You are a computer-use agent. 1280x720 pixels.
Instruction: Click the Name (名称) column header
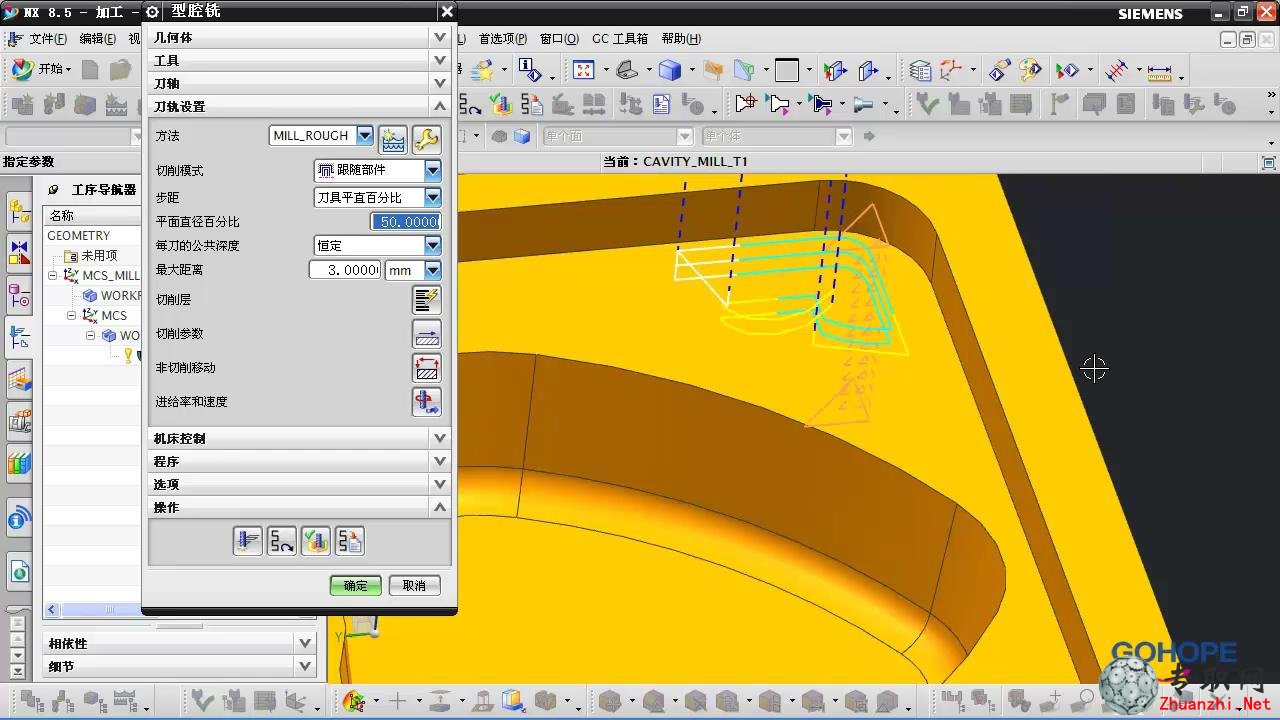(x=92, y=216)
